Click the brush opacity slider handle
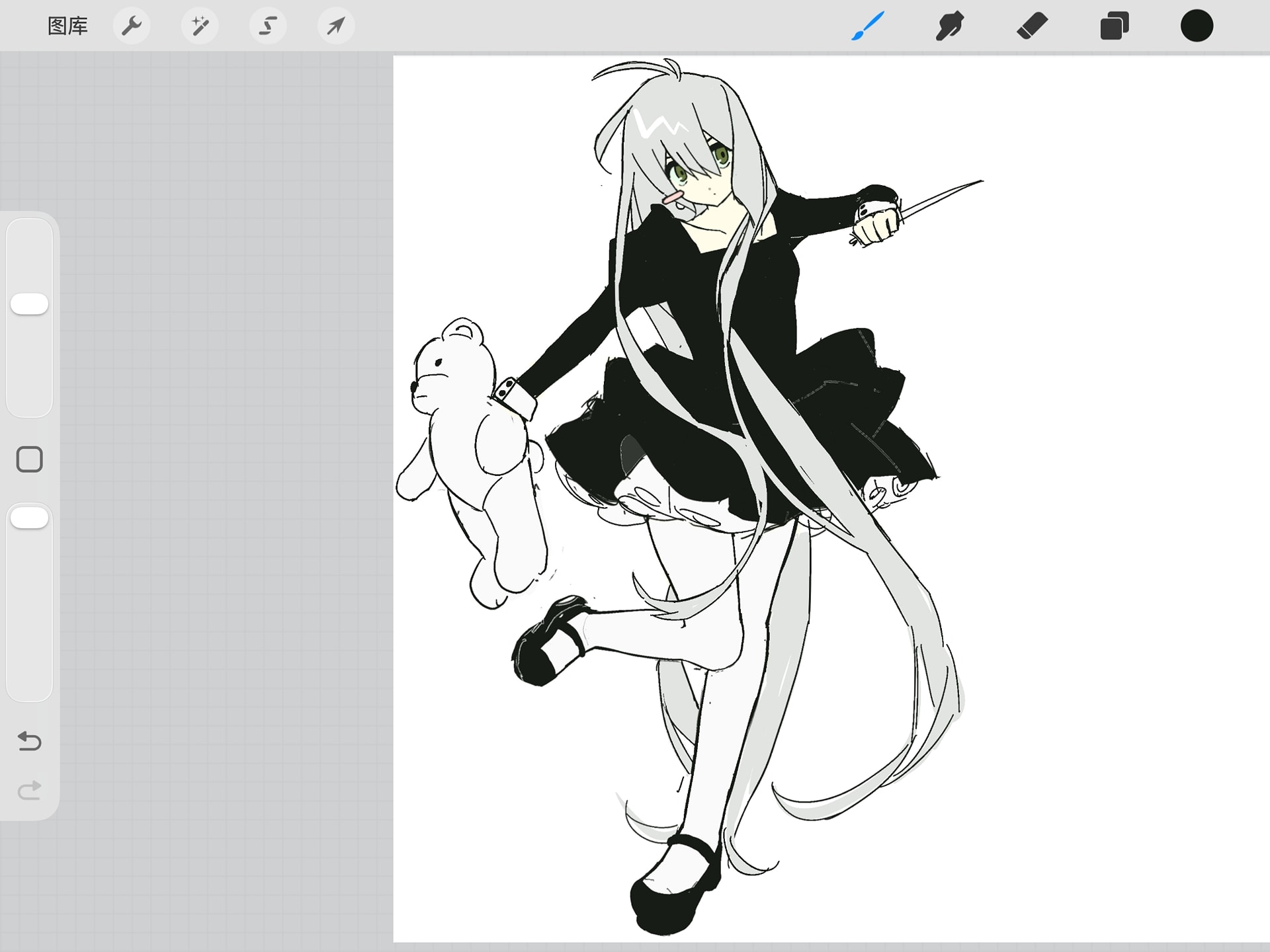The width and height of the screenshot is (1270, 952). [x=30, y=518]
